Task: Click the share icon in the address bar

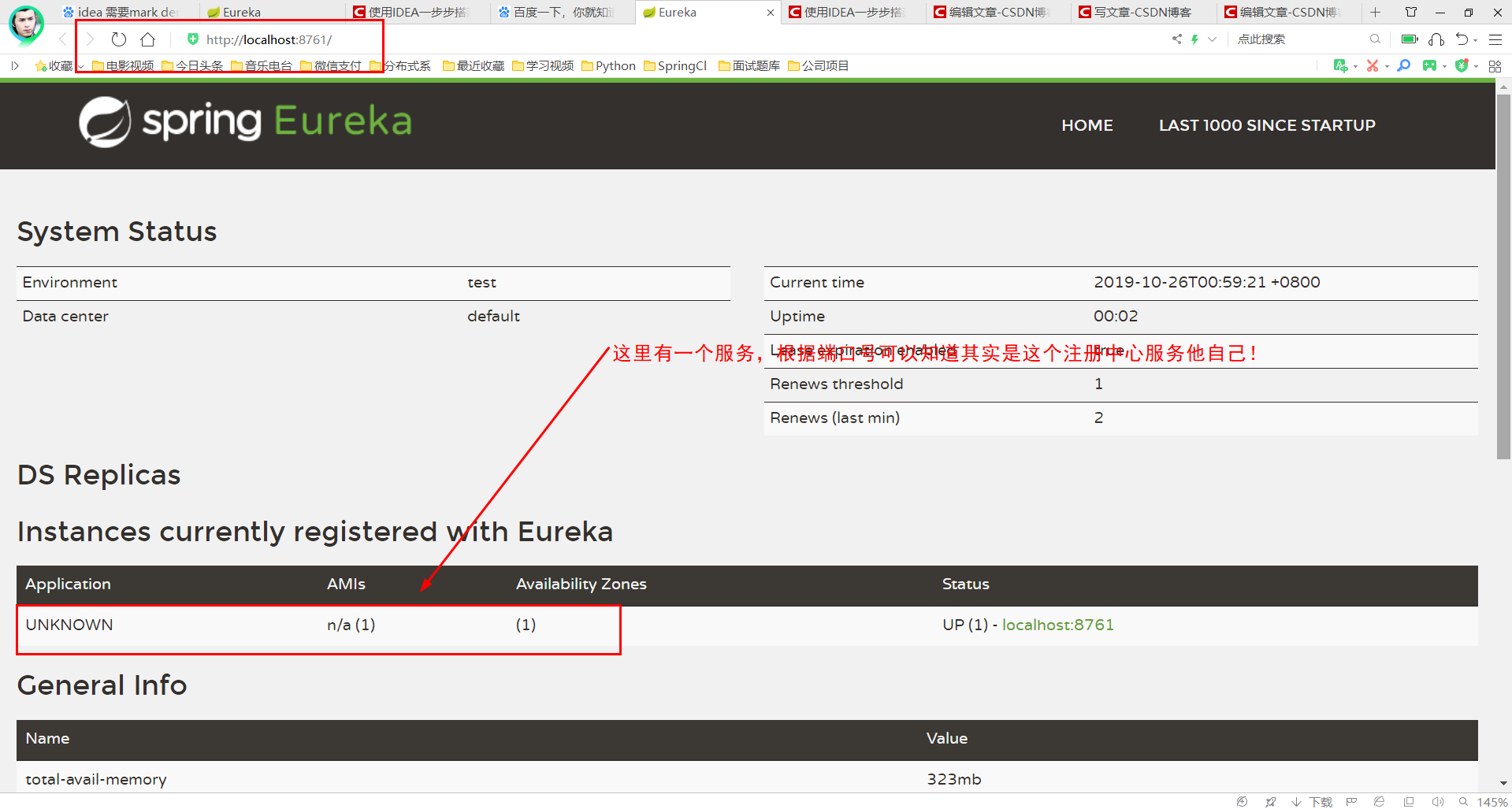Action: 1177,39
